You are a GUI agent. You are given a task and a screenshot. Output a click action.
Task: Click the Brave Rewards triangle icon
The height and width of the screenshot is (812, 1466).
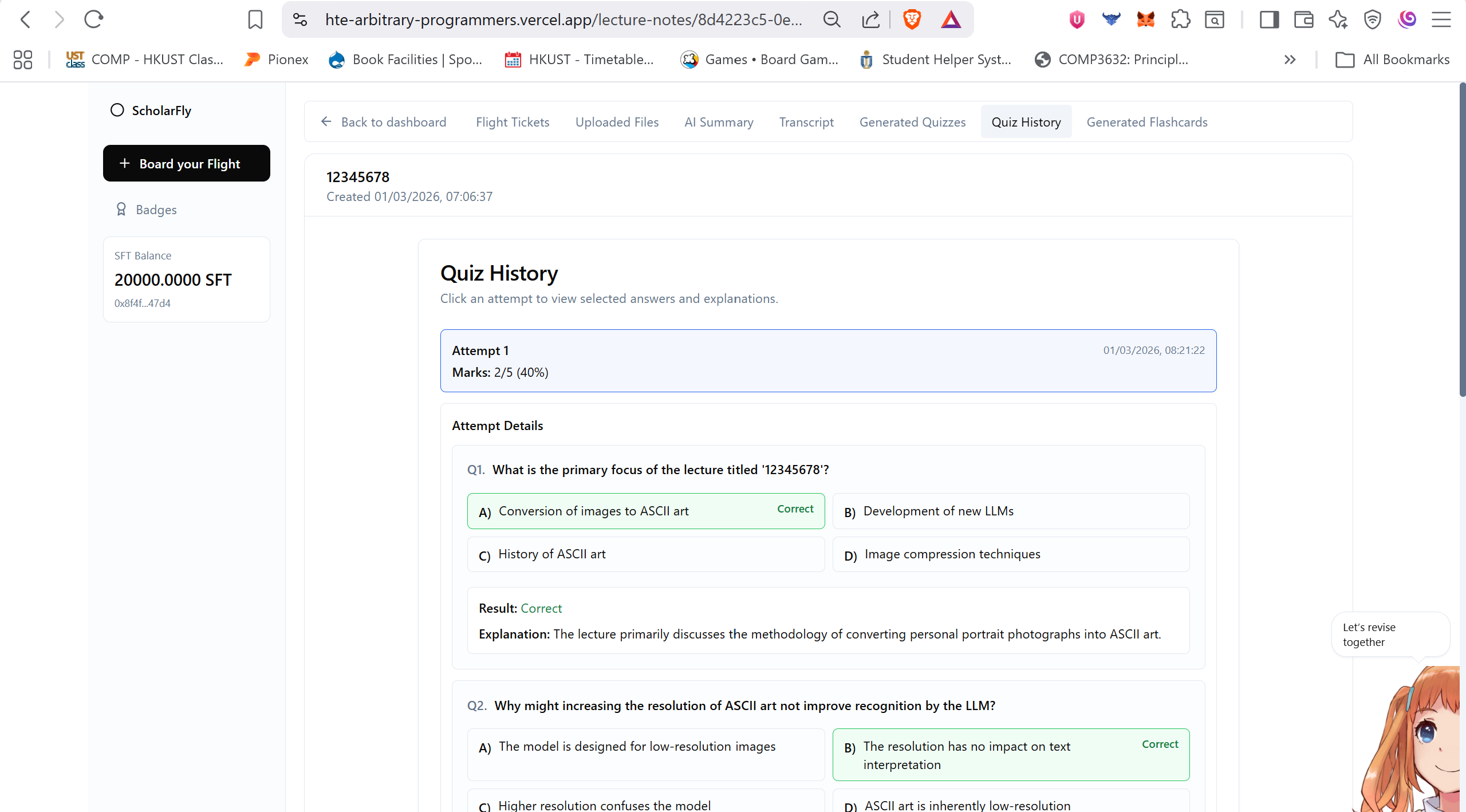tap(951, 19)
